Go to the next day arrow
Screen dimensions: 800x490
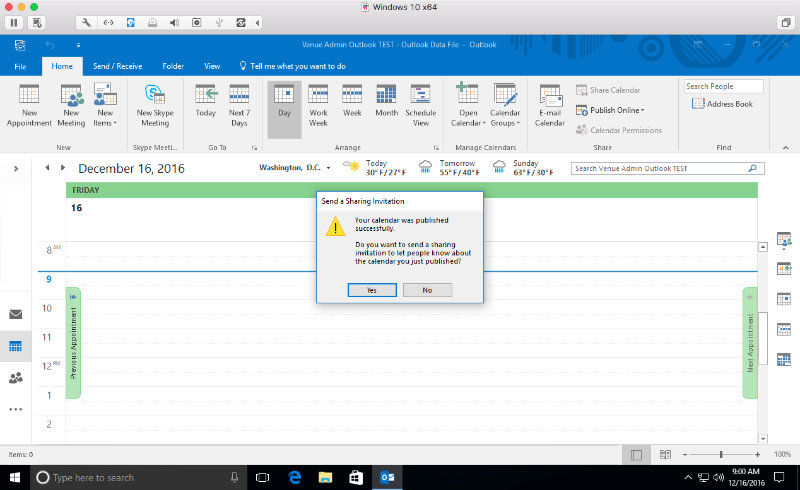[x=63, y=167]
